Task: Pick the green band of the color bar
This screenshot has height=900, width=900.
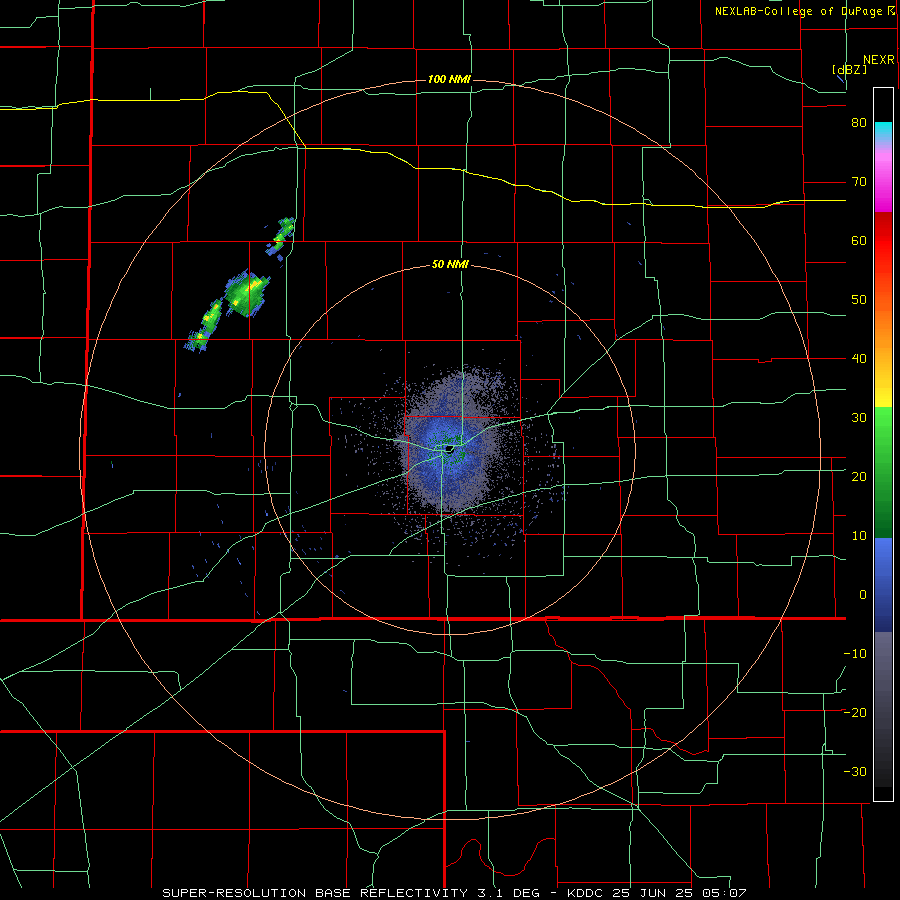Action: tap(883, 472)
